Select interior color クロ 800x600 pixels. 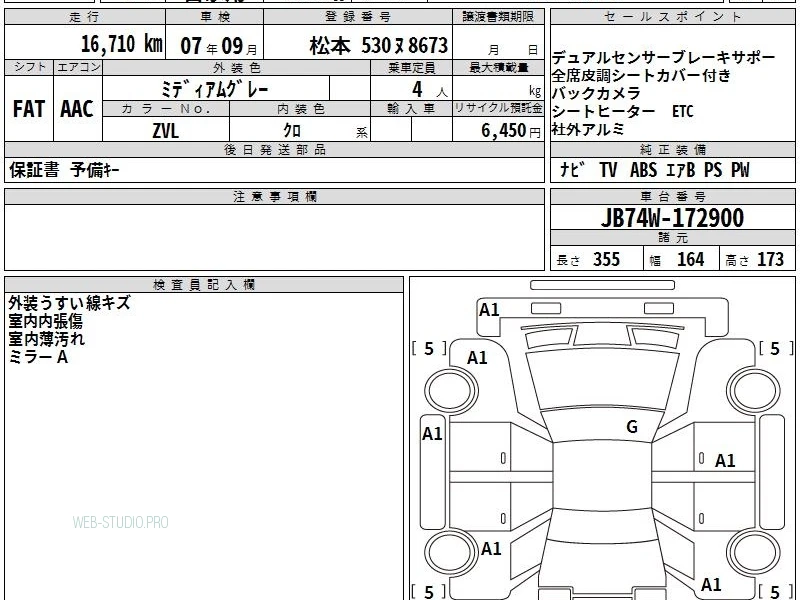[x=292, y=131]
